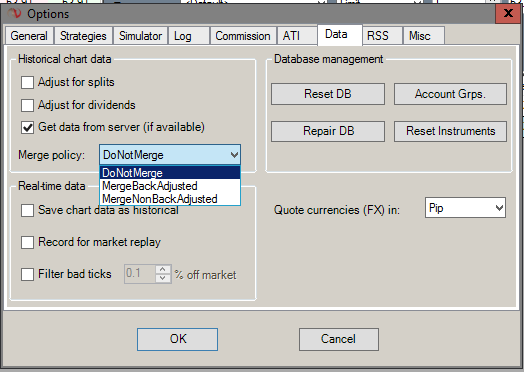Enable Adjust for dividends checkbox
This screenshot has height=372, width=524.
[x=27, y=105]
